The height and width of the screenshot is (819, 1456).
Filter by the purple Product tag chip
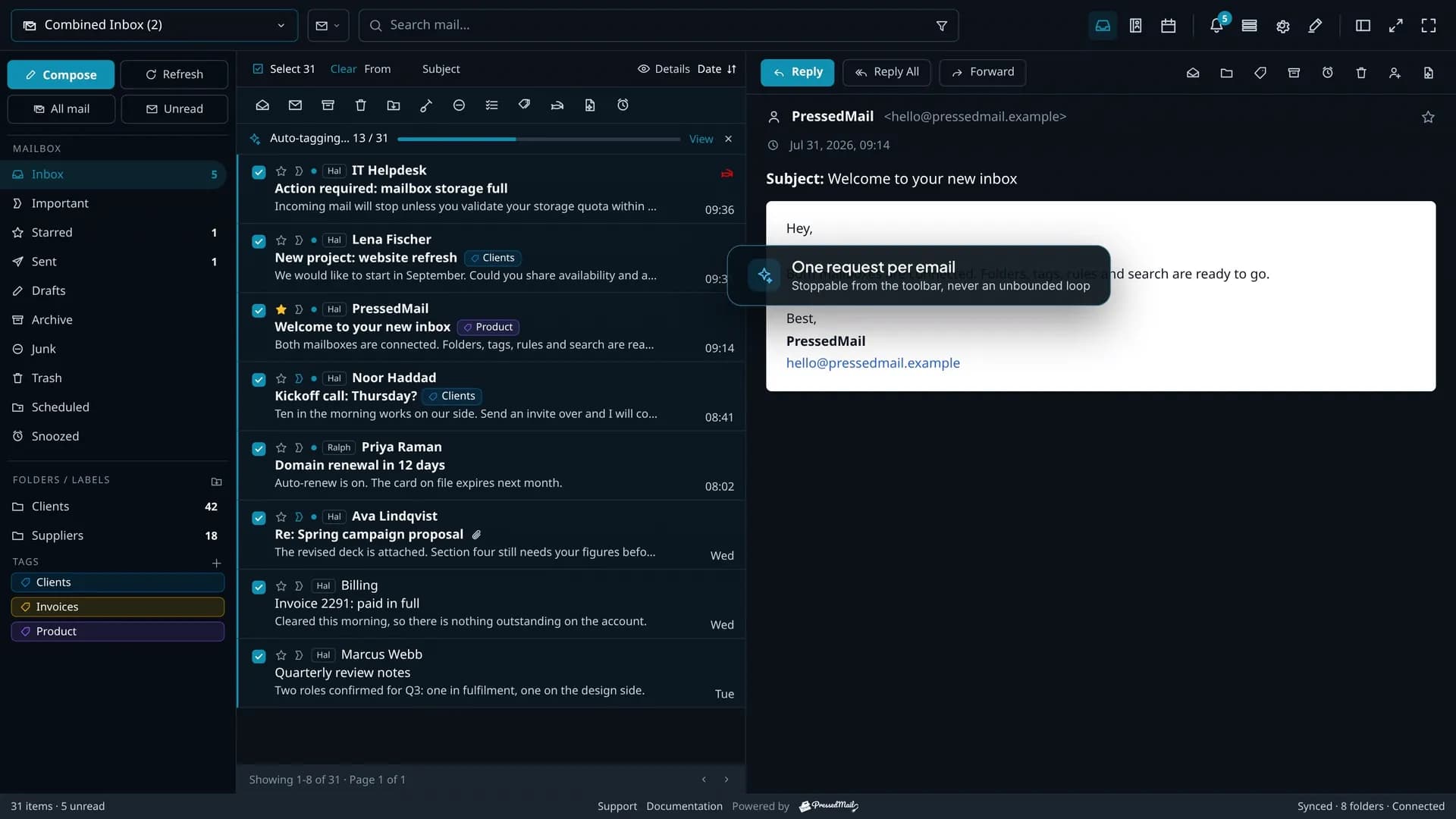click(x=118, y=632)
